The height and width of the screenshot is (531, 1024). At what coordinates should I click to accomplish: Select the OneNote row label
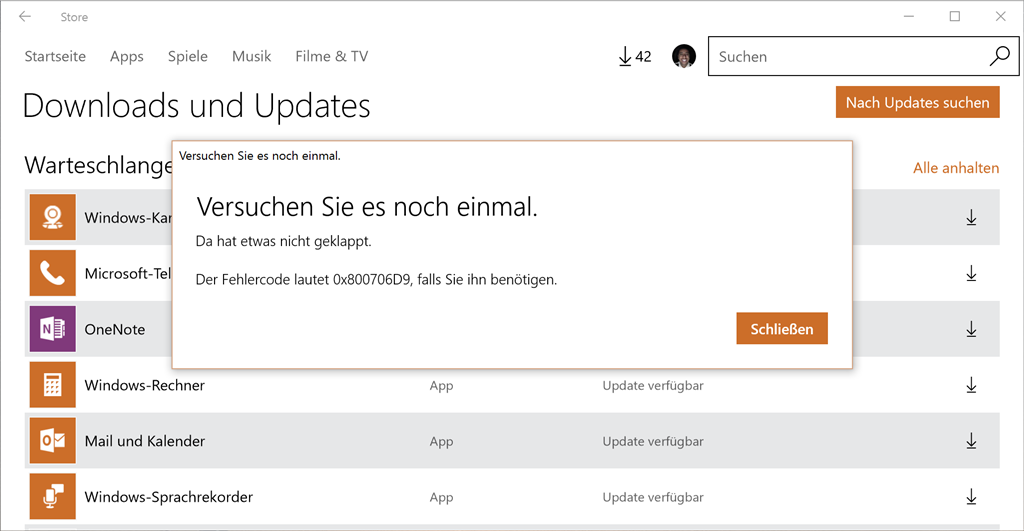click(115, 329)
